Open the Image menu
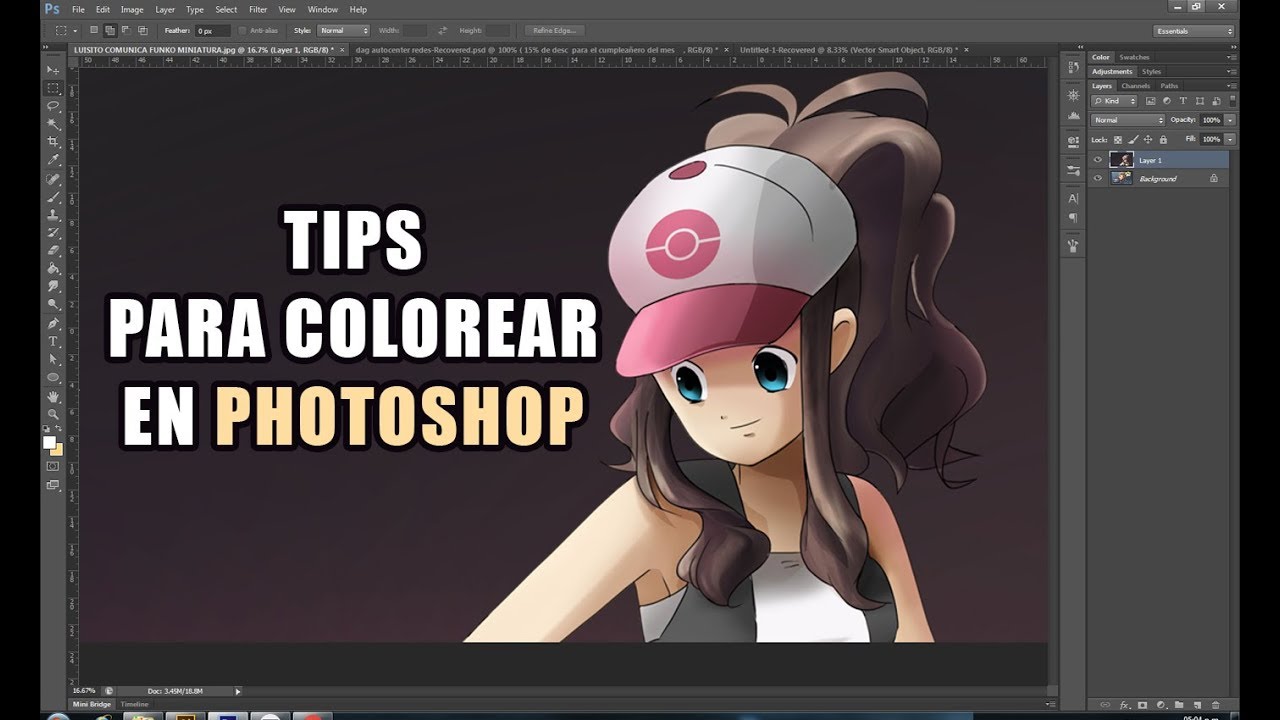This screenshot has width=1280, height=720. [x=132, y=9]
